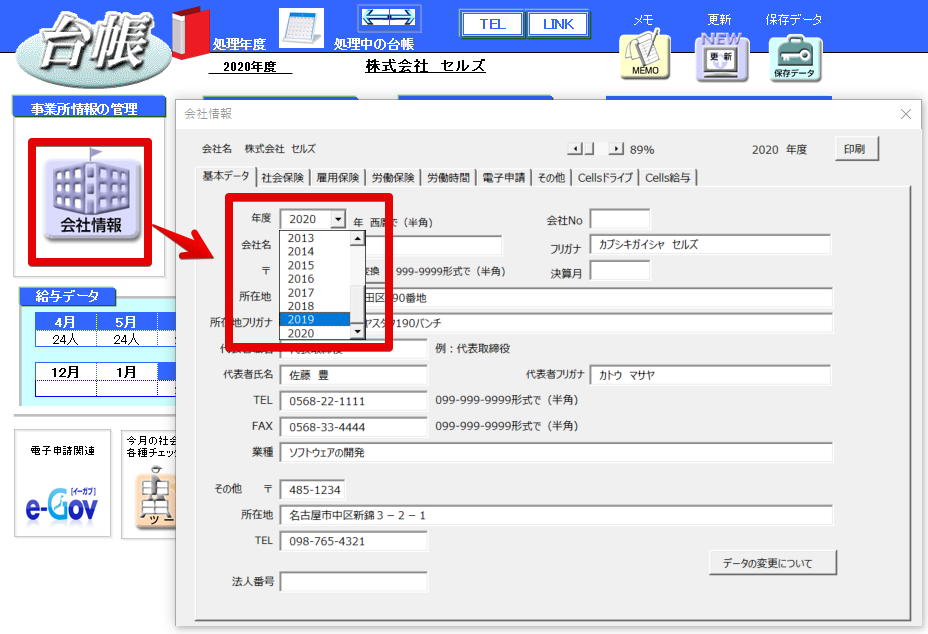Click the 決算月 input field
Image resolution: width=928 pixels, height=634 pixels.
[620, 271]
